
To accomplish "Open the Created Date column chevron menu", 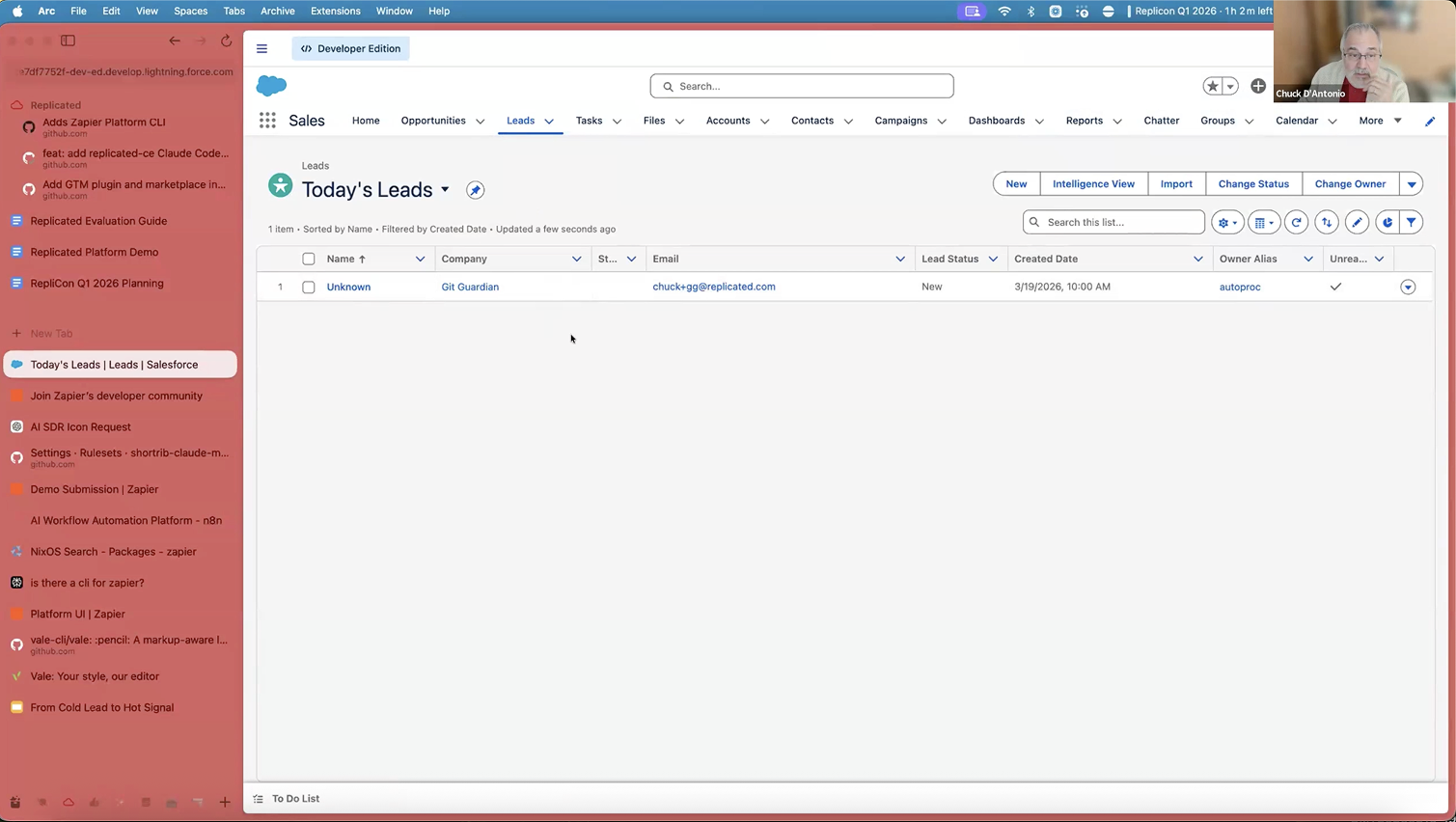I will pyautogui.click(x=1198, y=259).
